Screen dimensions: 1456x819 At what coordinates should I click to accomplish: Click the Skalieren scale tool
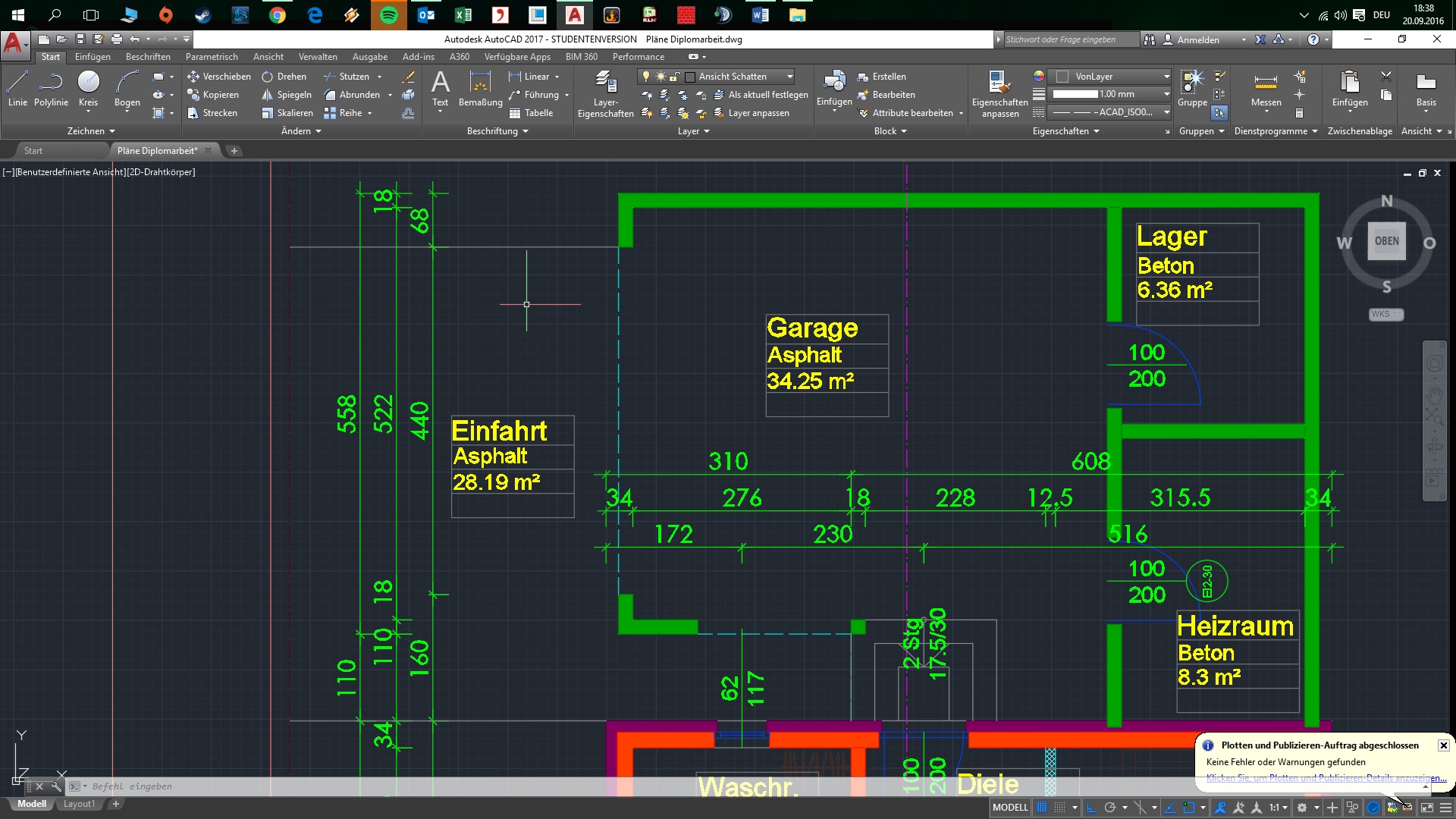[x=287, y=113]
